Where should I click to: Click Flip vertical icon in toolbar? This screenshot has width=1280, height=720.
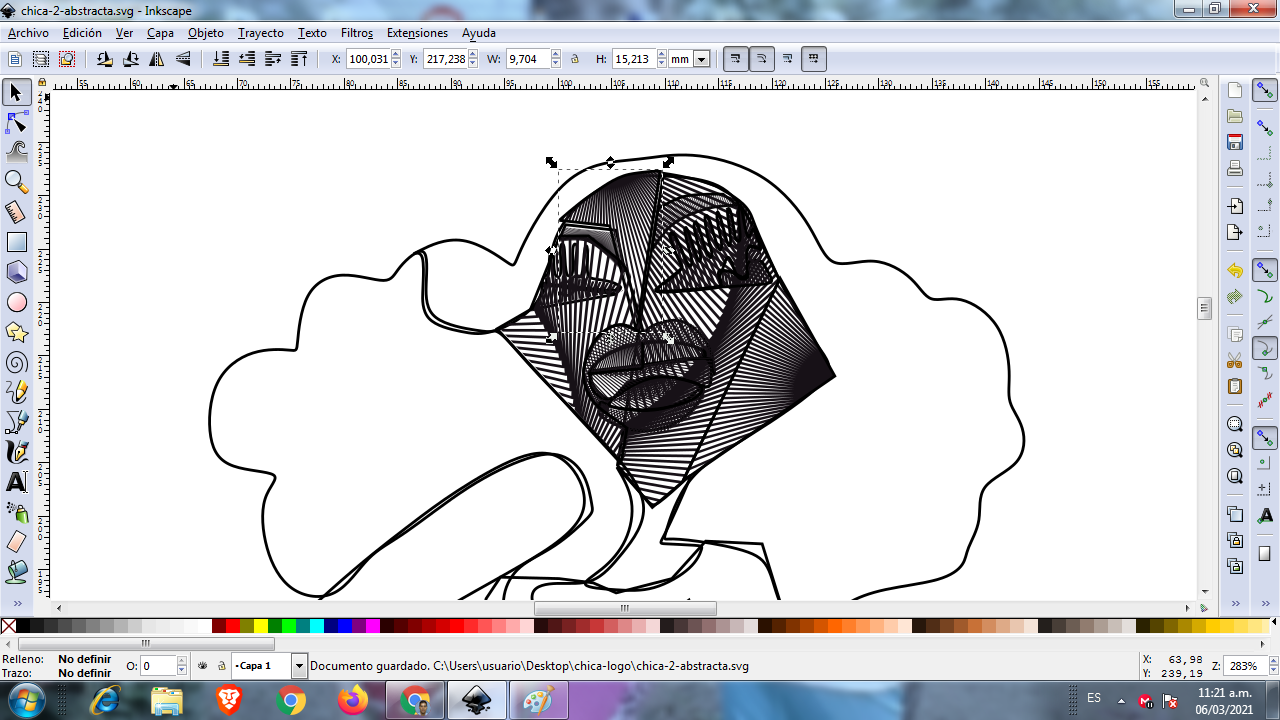click(x=183, y=59)
